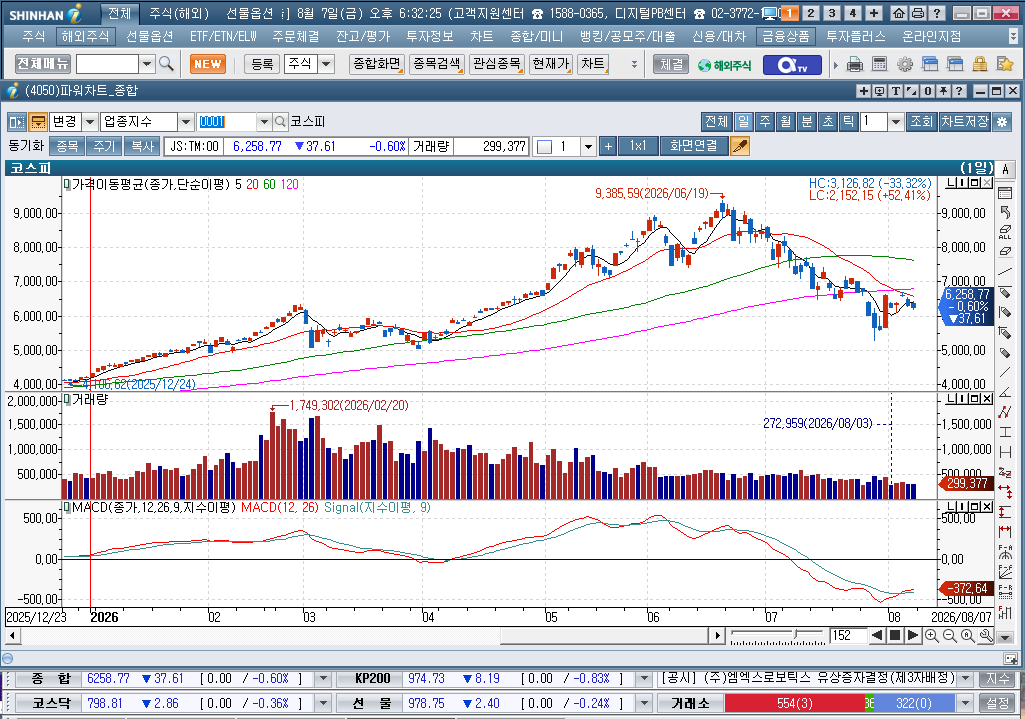The height and width of the screenshot is (719, 1025).
Task: Open the code 0001 dropdown arrow
Action: [x=263, y=122]
